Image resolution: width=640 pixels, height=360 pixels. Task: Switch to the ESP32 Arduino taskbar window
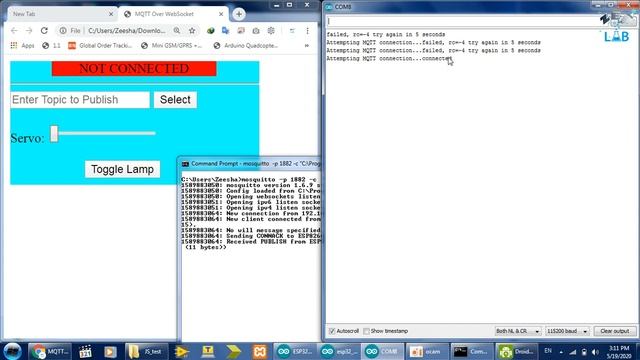point(294,351)
